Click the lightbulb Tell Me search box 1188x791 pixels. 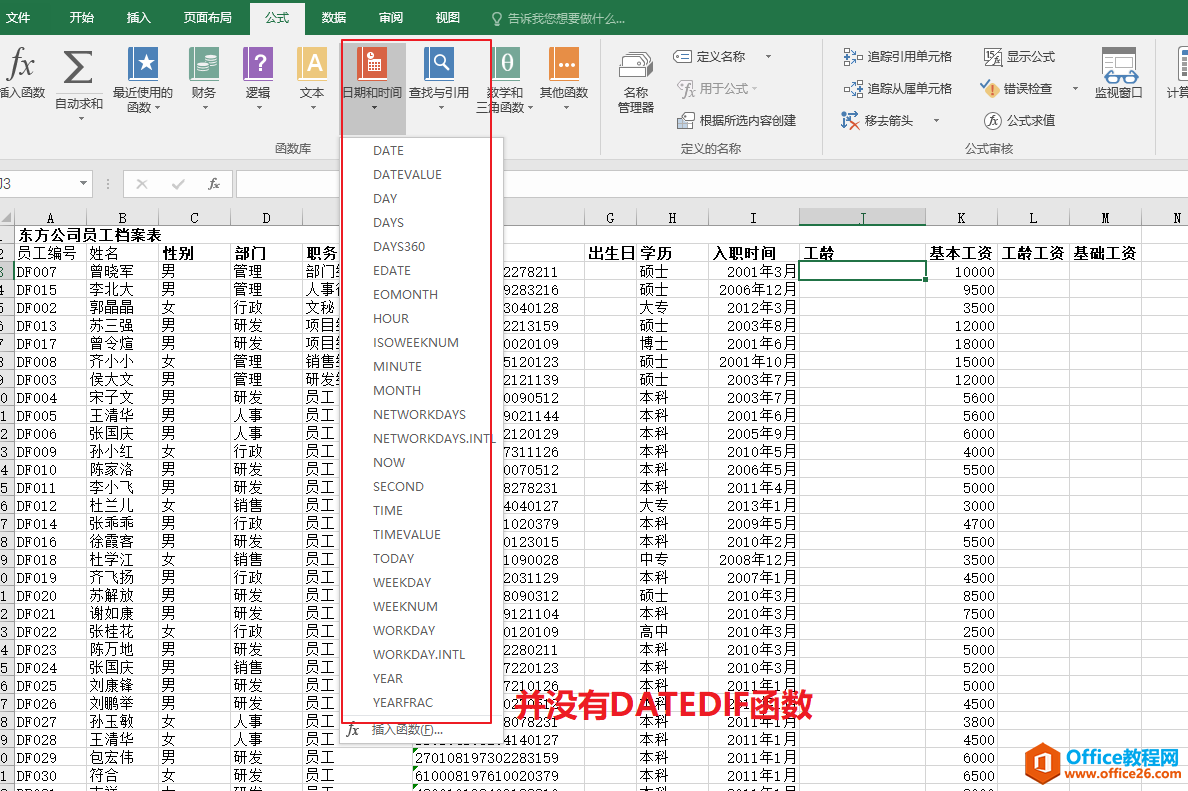coord(558,18)
